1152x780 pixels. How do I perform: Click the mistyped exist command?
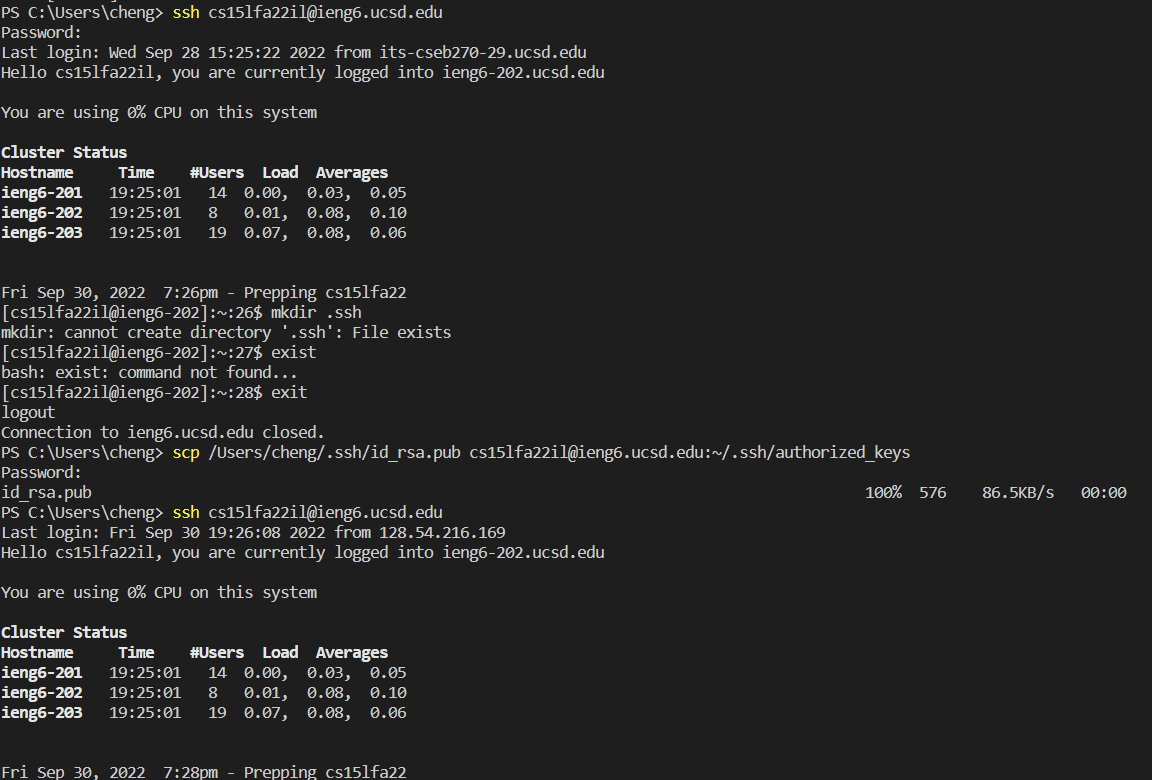(293, 353)
